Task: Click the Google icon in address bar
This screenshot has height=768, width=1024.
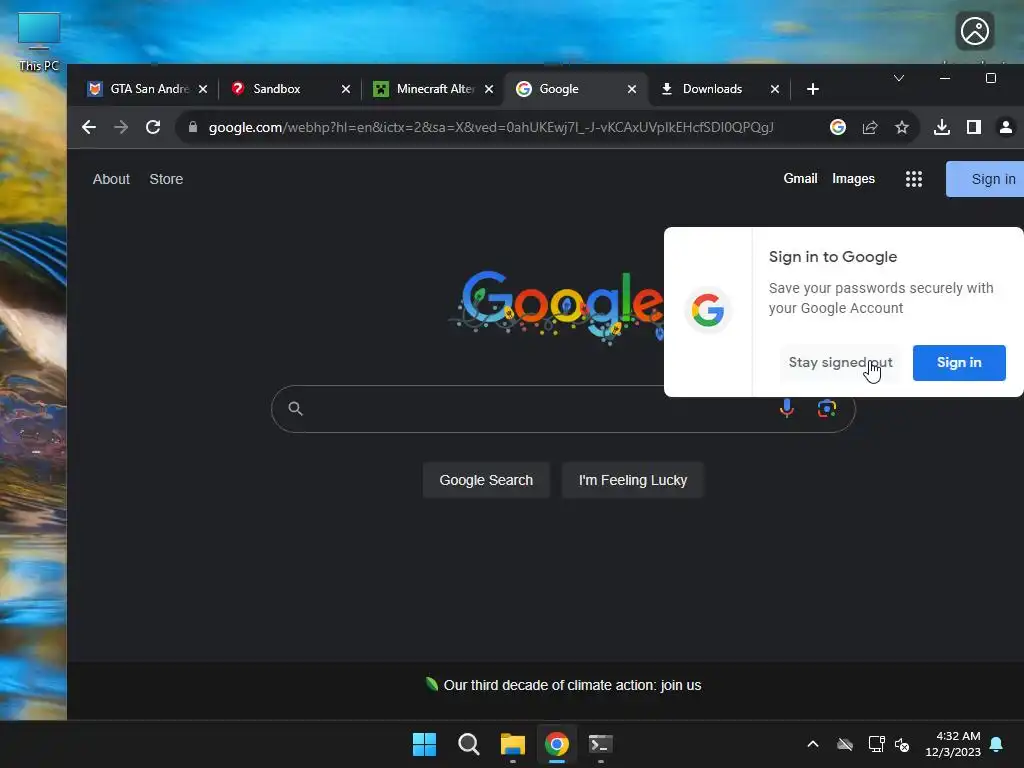Action: [838, 127]
